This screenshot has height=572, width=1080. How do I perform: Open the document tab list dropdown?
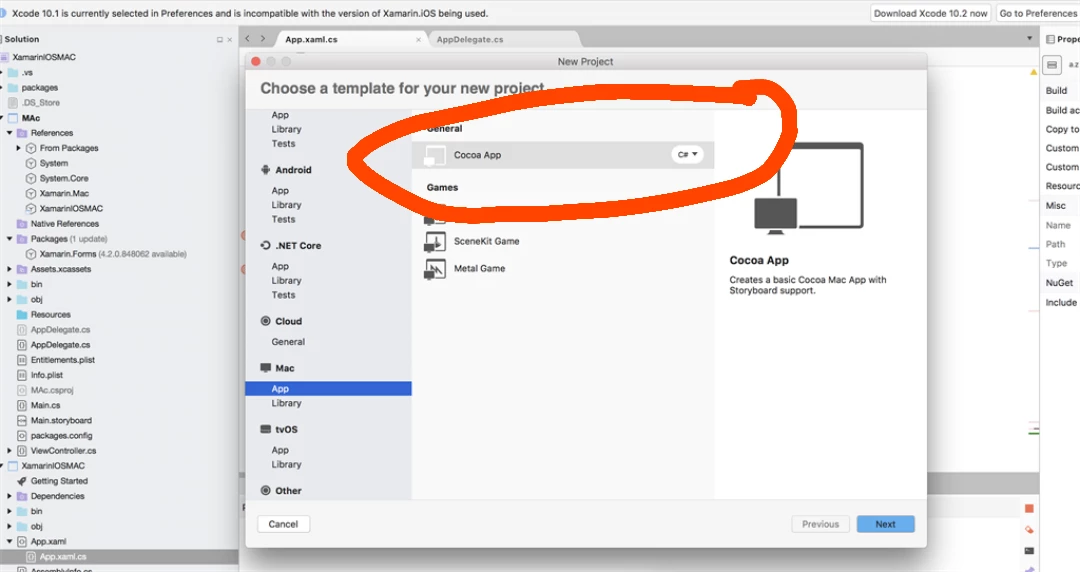(1030, 39)
